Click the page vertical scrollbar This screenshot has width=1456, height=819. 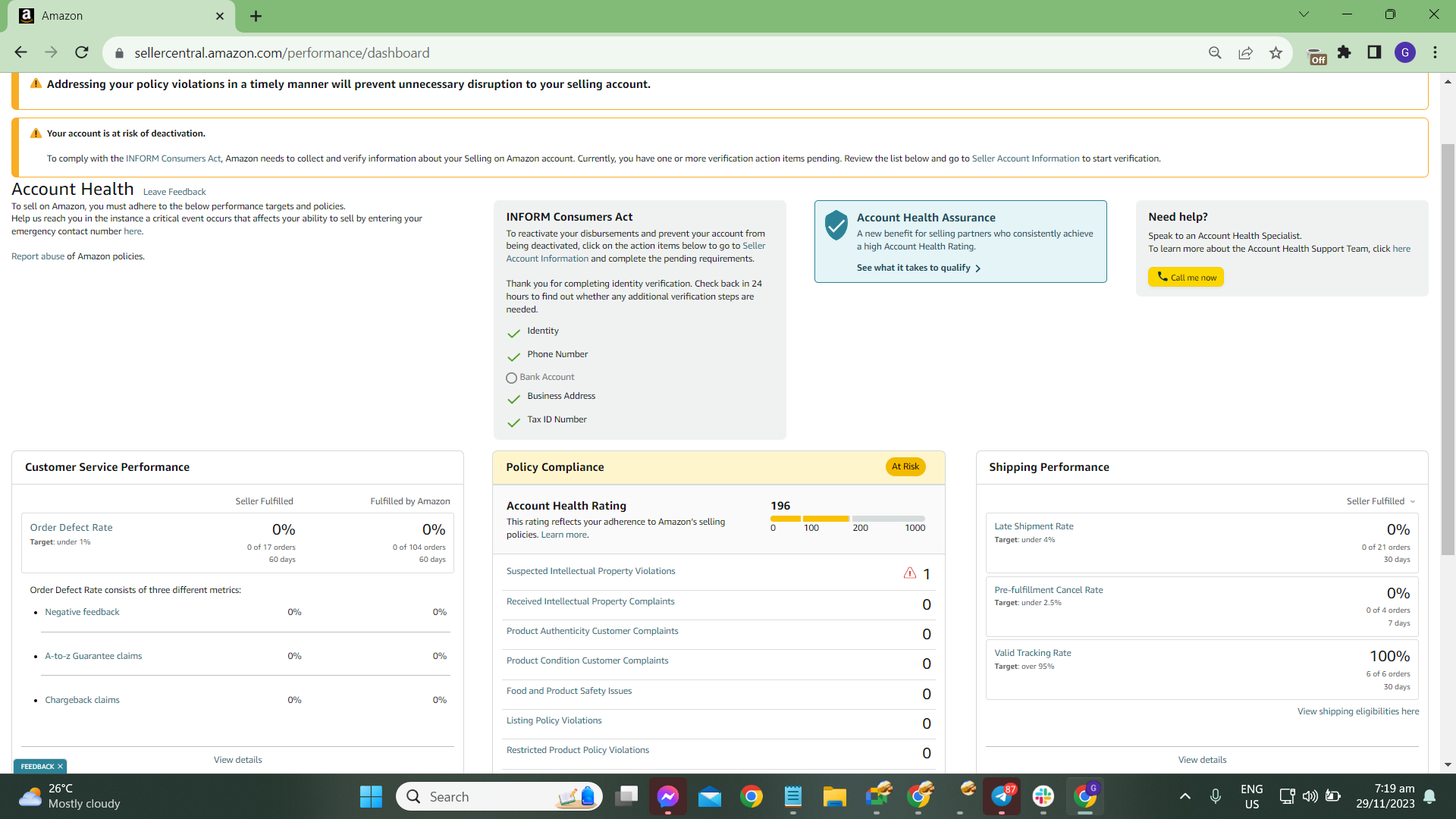[1448, 349]
